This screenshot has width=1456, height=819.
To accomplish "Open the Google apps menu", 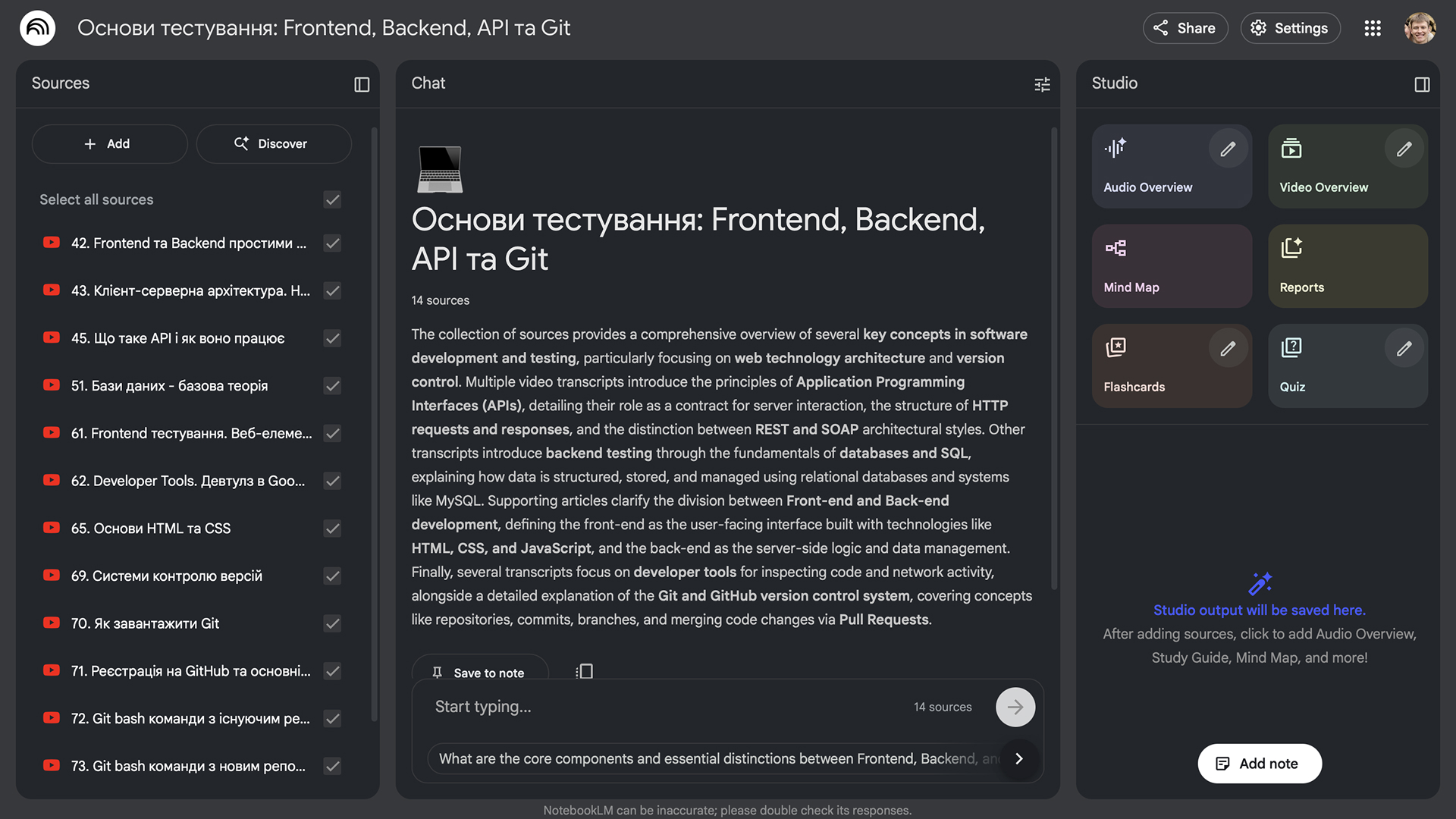I will click(1373, 28).
